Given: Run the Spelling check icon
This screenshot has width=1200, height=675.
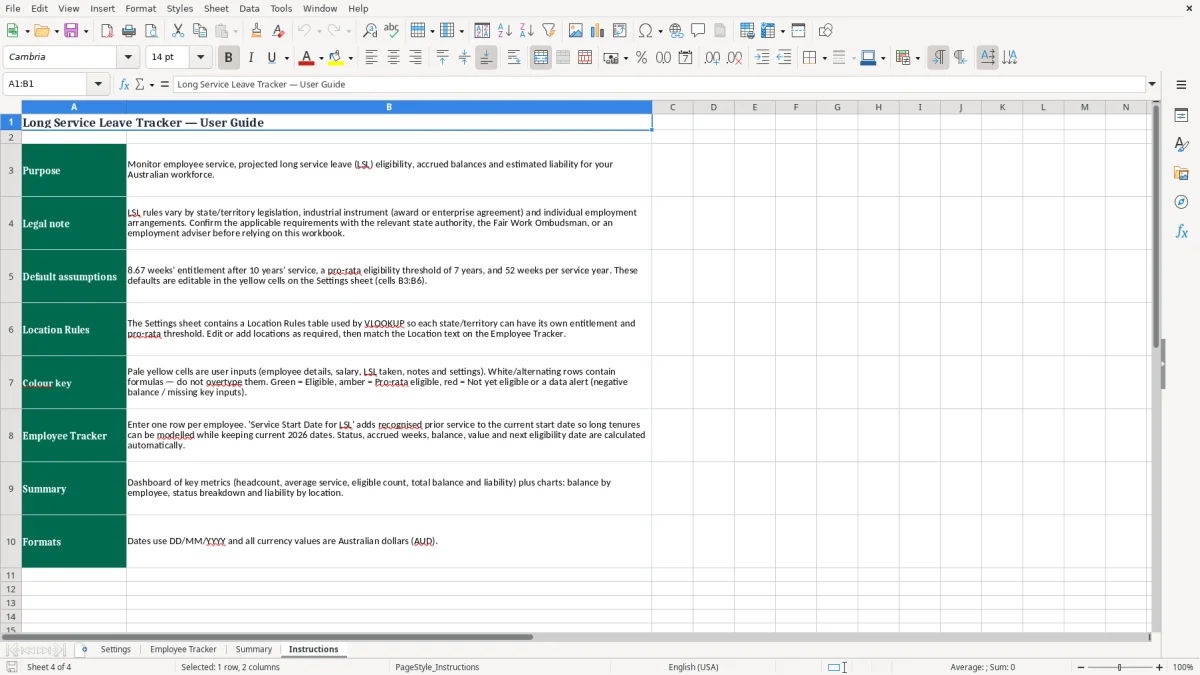Looking at the screenshot, I should click(x=392, y=31).
